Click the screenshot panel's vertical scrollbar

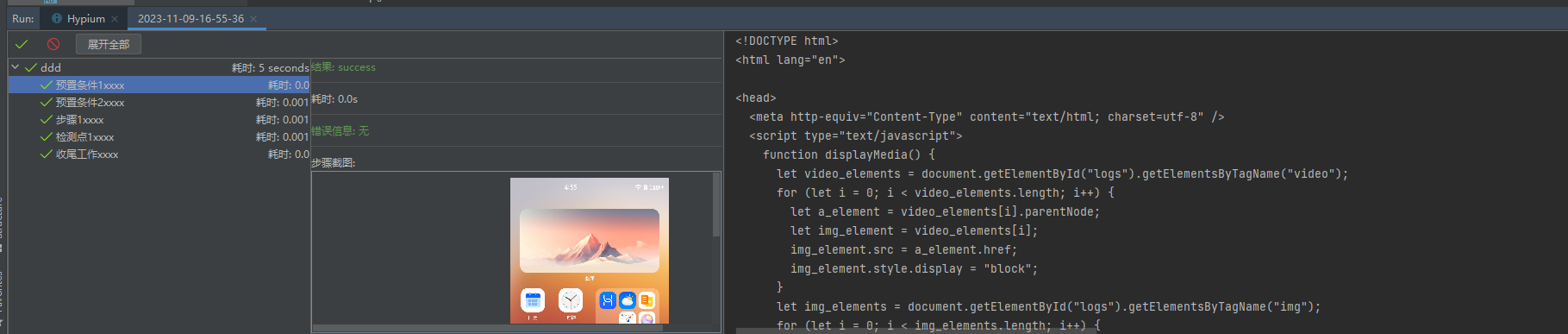(715, 205)
